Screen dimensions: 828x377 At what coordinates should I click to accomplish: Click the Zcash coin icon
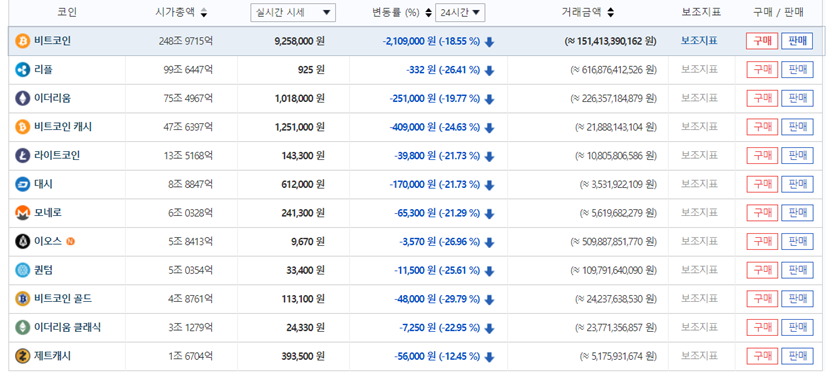coord(23,356)
